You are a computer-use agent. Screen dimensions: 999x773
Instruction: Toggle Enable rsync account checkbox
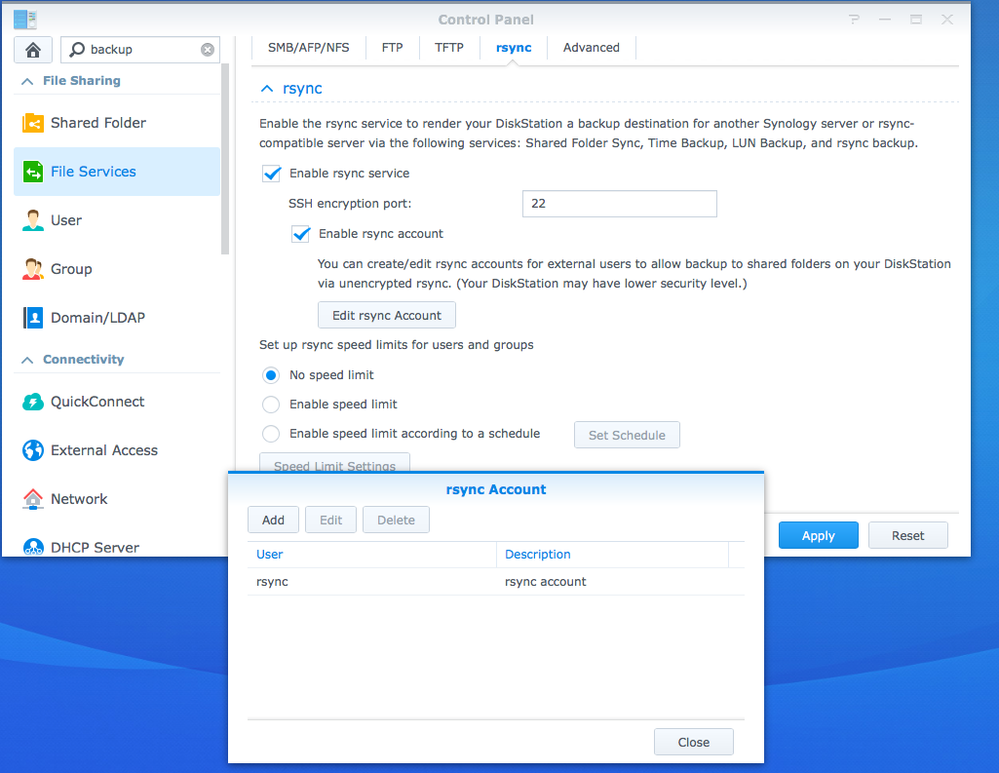coord(301,234)
